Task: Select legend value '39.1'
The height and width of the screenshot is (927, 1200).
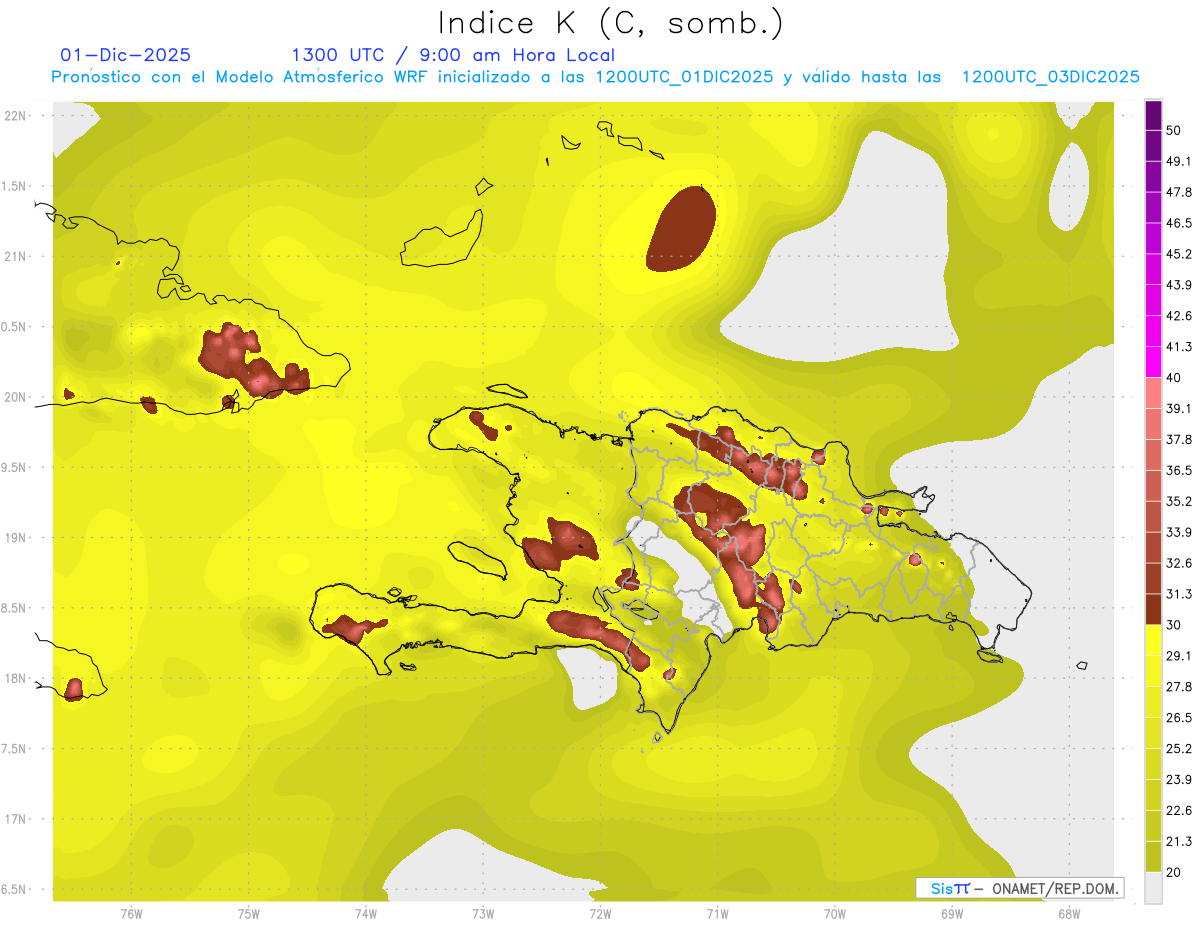Action: pyautogui.click(x=1178, y=409)
